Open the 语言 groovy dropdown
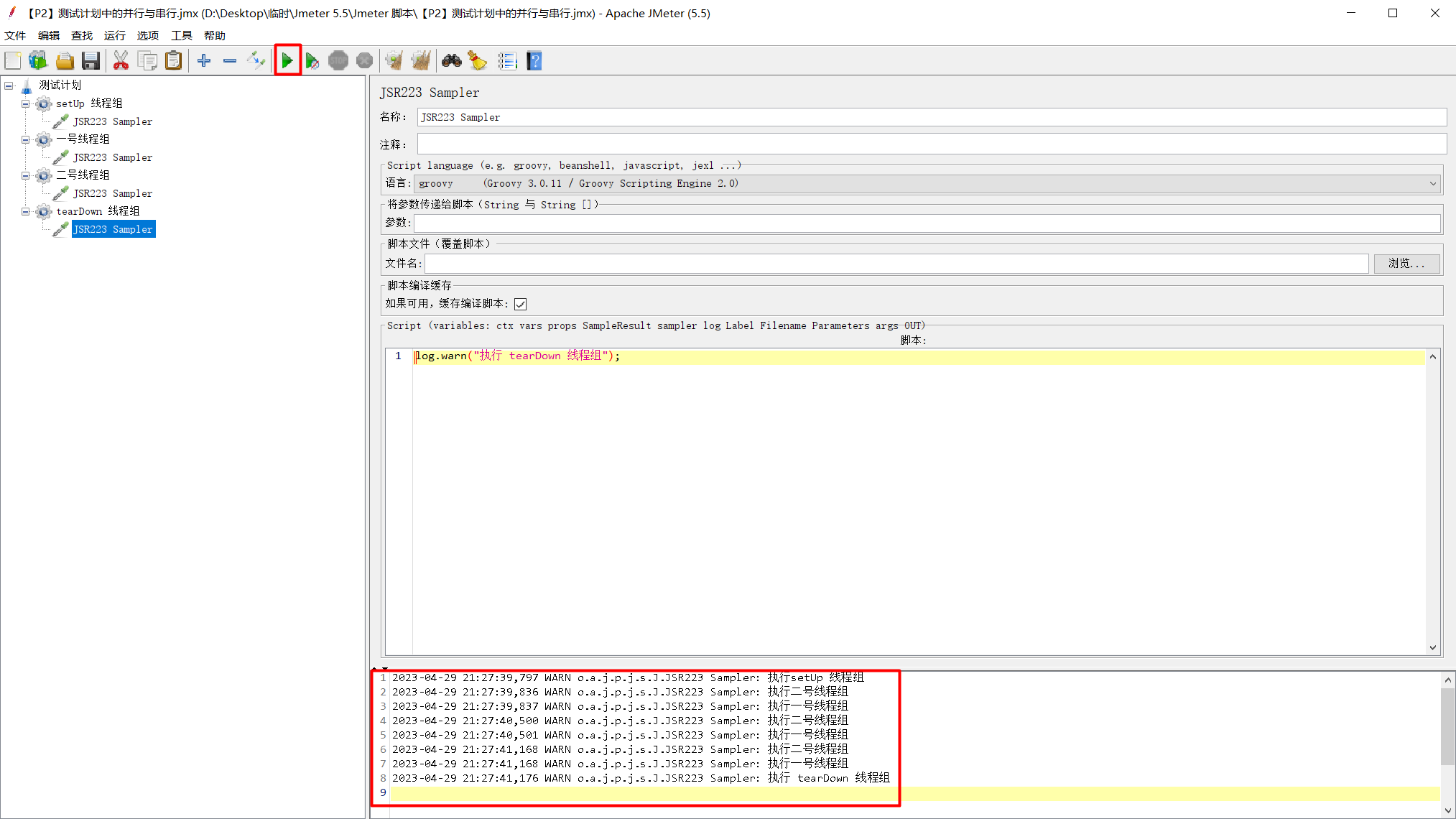 pos(928,184)
